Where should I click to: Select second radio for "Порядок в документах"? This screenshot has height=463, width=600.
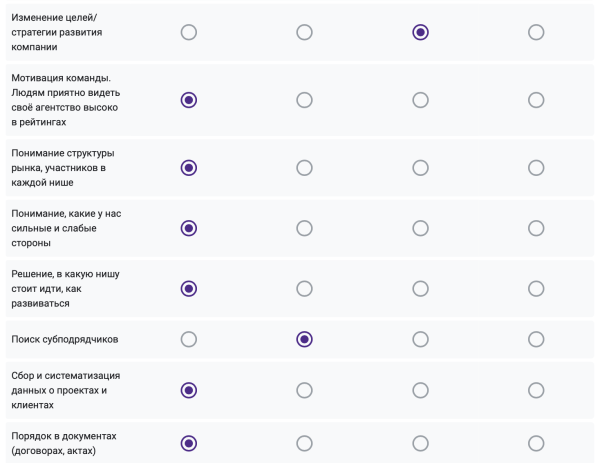pos(305,443)
